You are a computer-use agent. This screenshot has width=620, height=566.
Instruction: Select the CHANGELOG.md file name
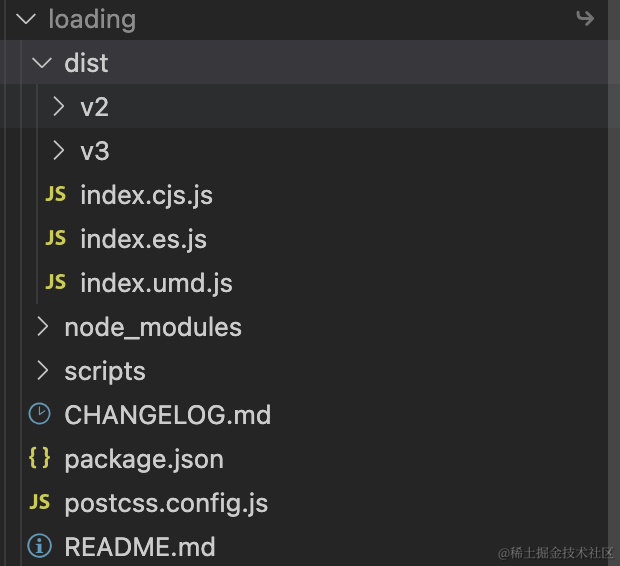[167, 415]
